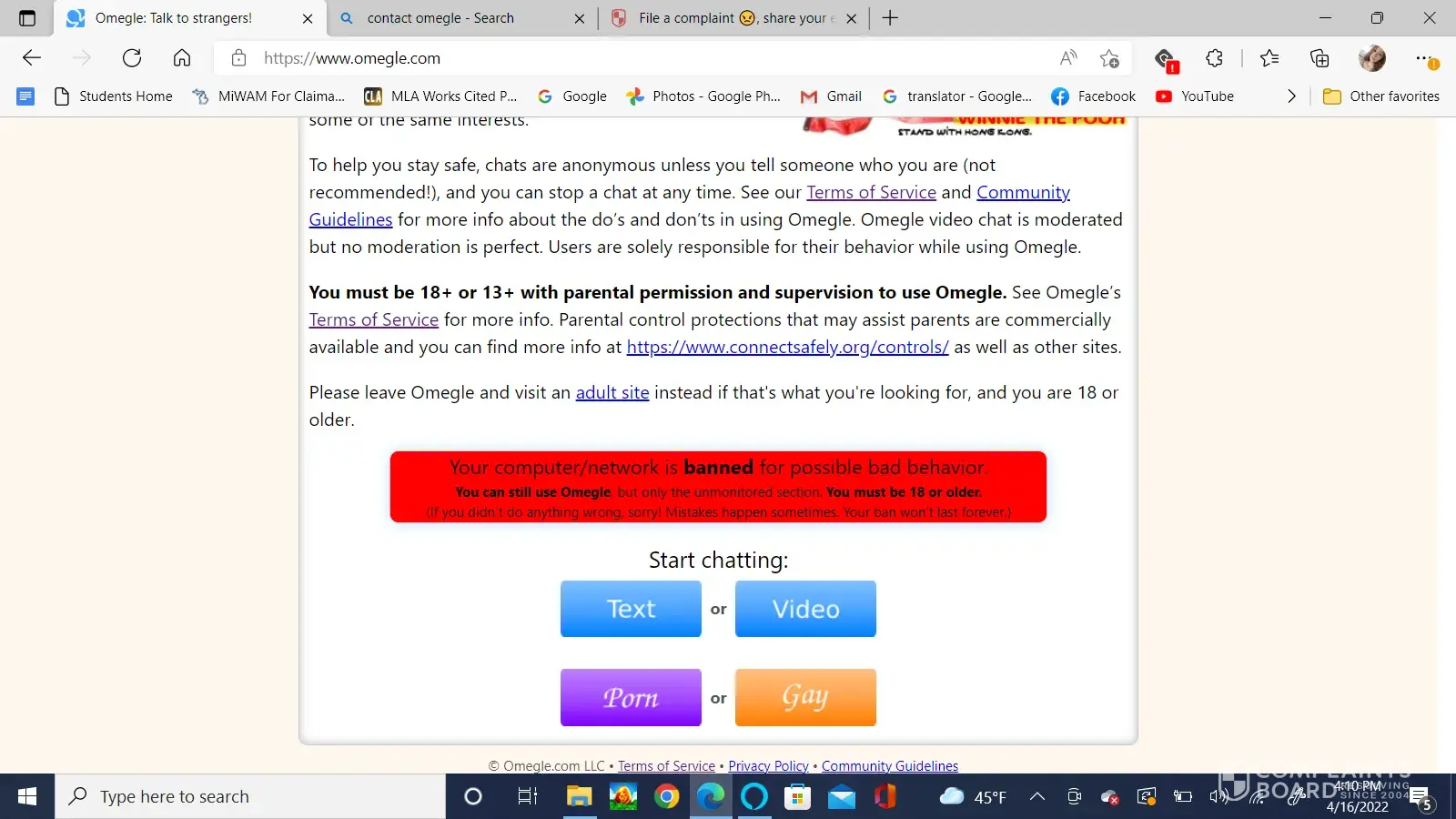
Task: Refresh the Omegle page
Action: coord(132,58)
